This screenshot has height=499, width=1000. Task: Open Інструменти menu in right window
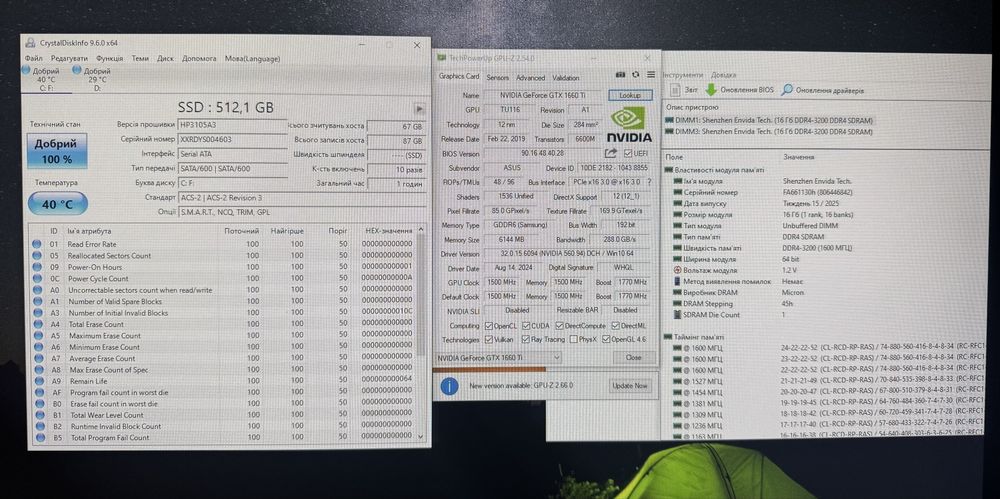[x=684, y=75]
